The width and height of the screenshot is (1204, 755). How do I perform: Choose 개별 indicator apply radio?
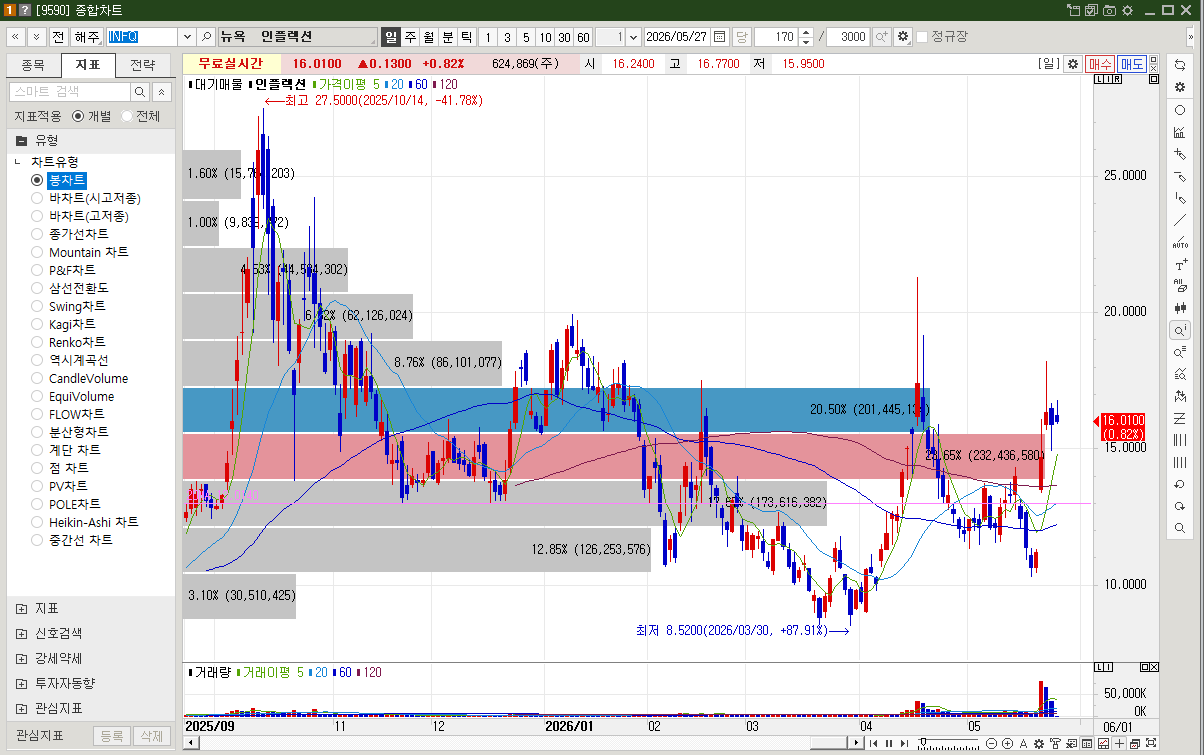[78, 116]
